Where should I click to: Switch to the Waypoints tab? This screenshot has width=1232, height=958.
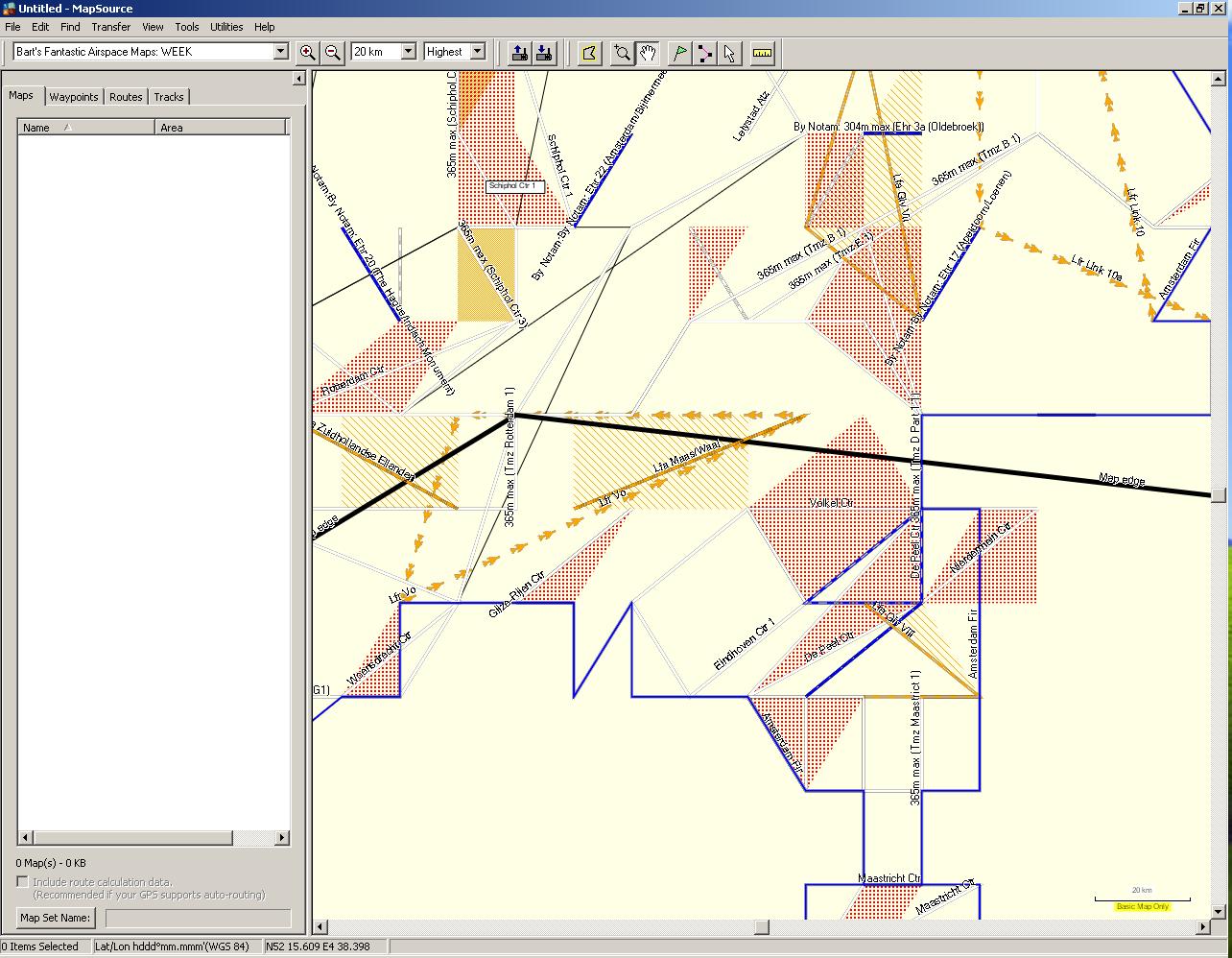74,97
